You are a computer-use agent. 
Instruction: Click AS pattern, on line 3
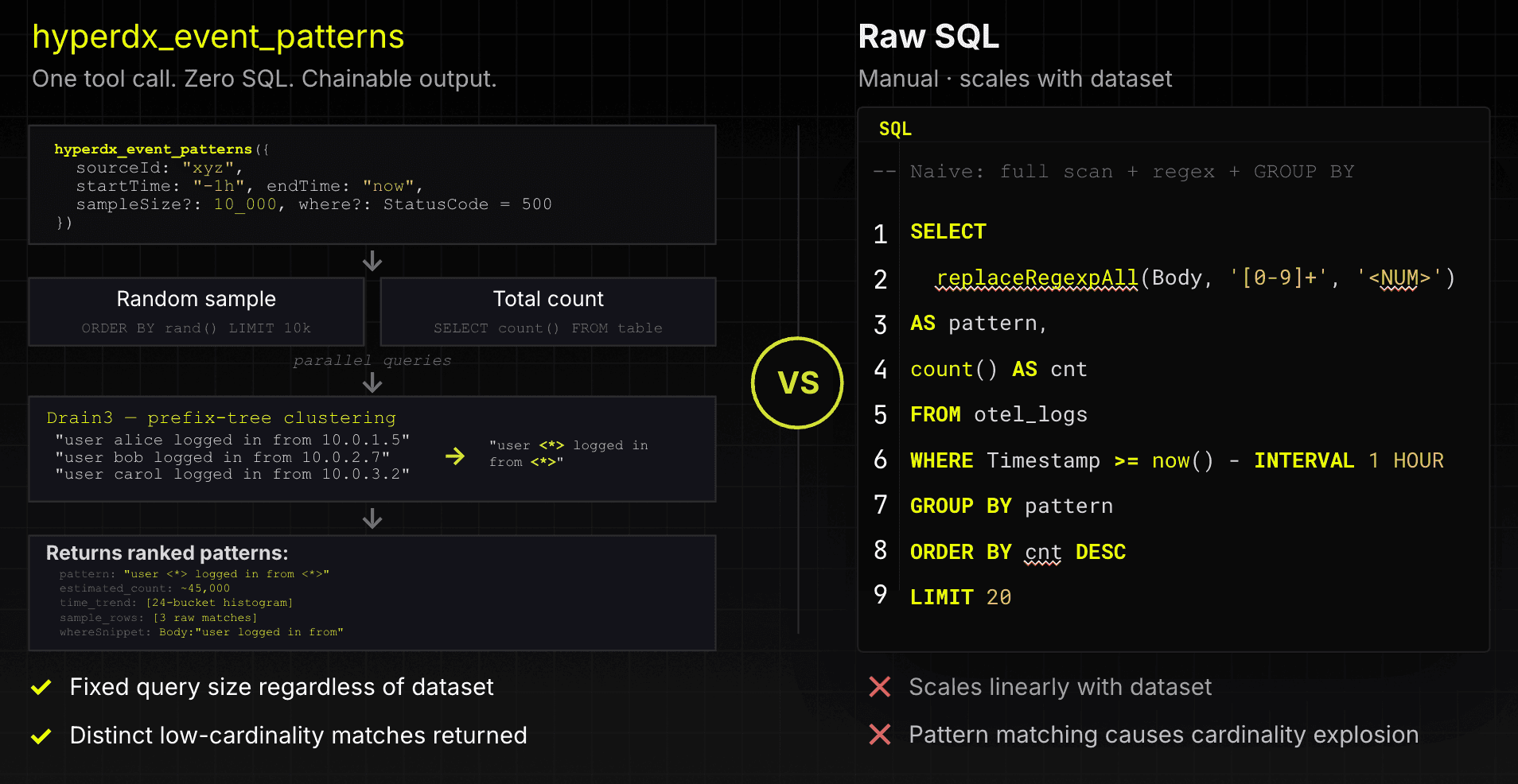pos(979,324)
